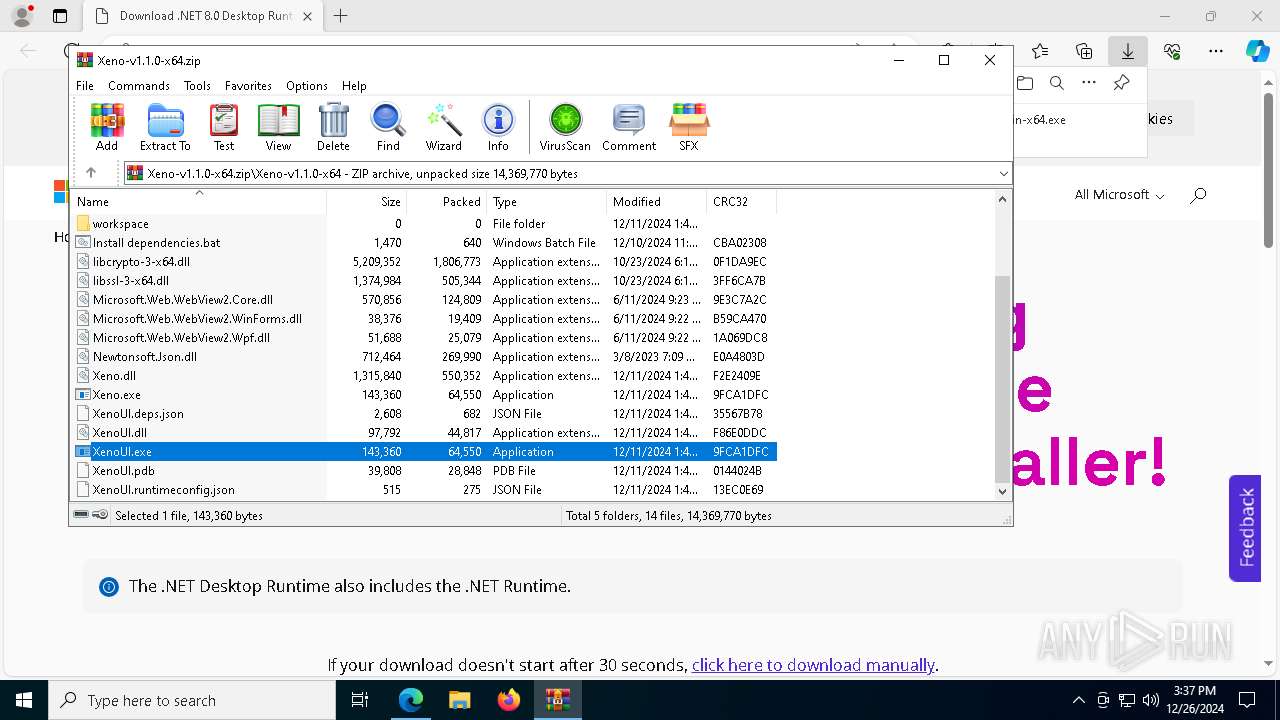Click the Extract To toolbar icon
The height and width of the screenshot is (720, 1280).
[165, 127]
